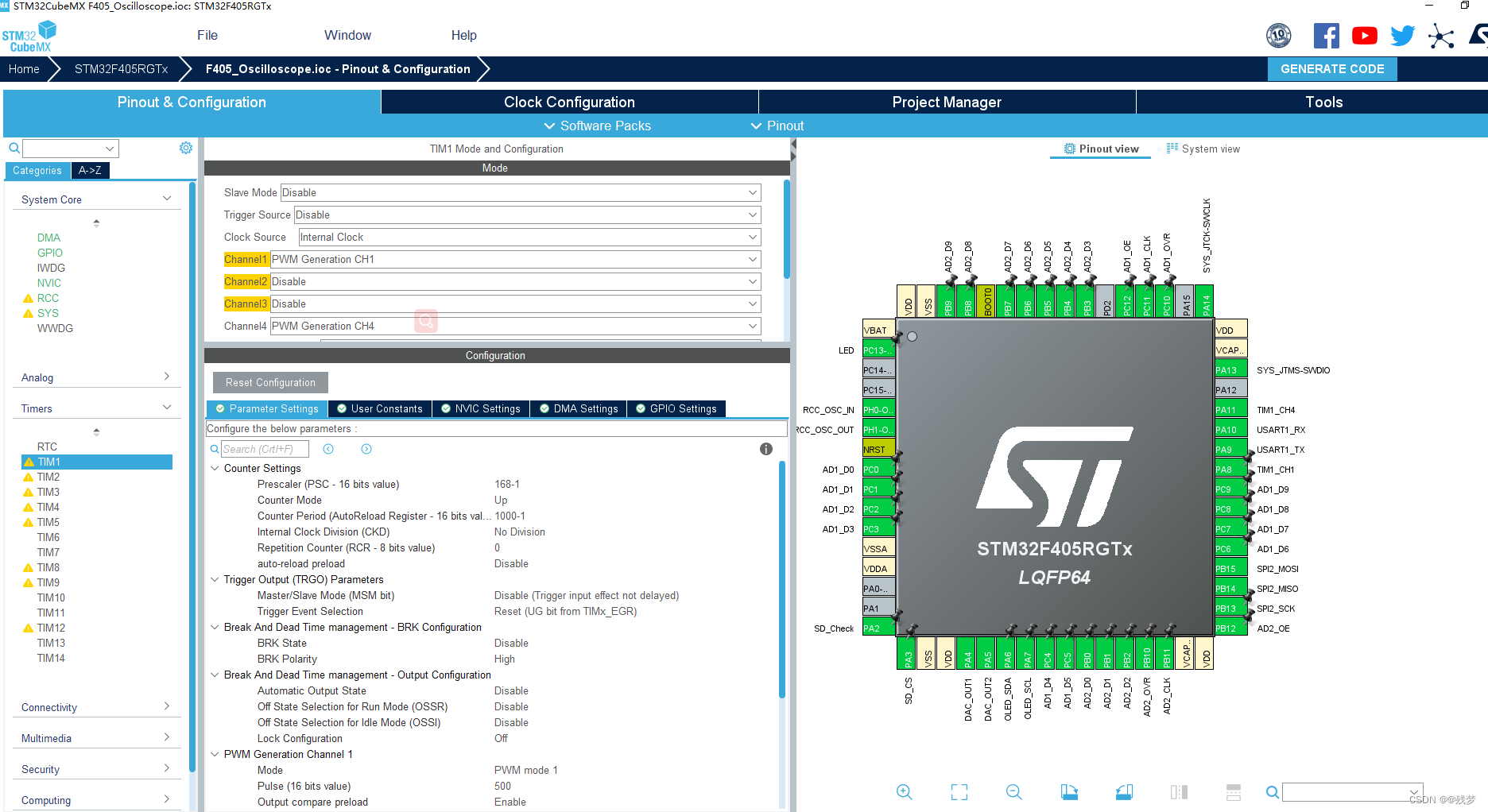
Task: Click the Reset Configuration button
Action: tap(270, 382)
